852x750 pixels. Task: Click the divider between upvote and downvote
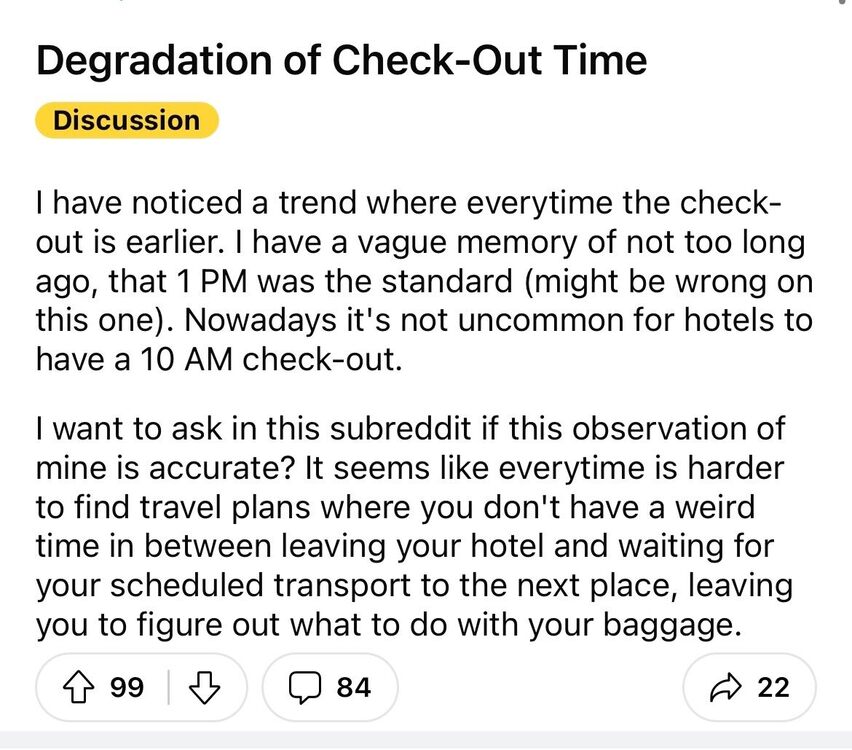point(168,687)
